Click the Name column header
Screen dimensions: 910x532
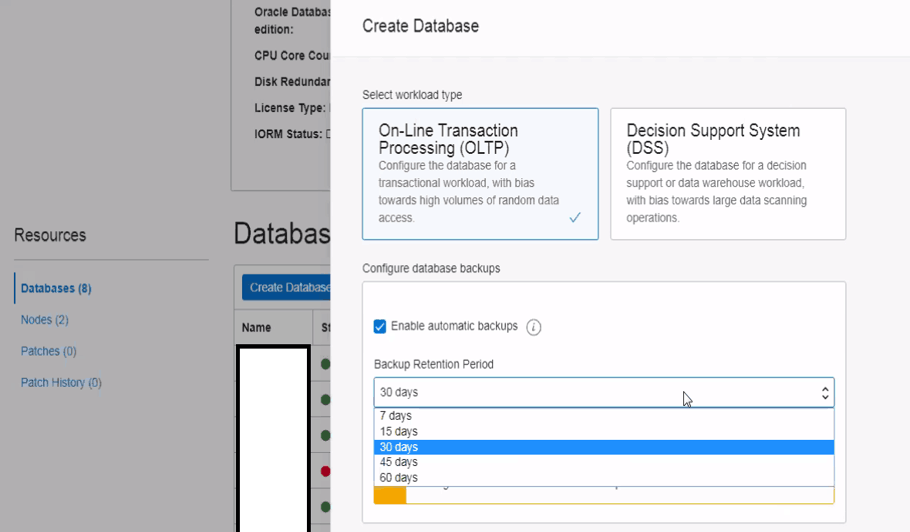256,327
